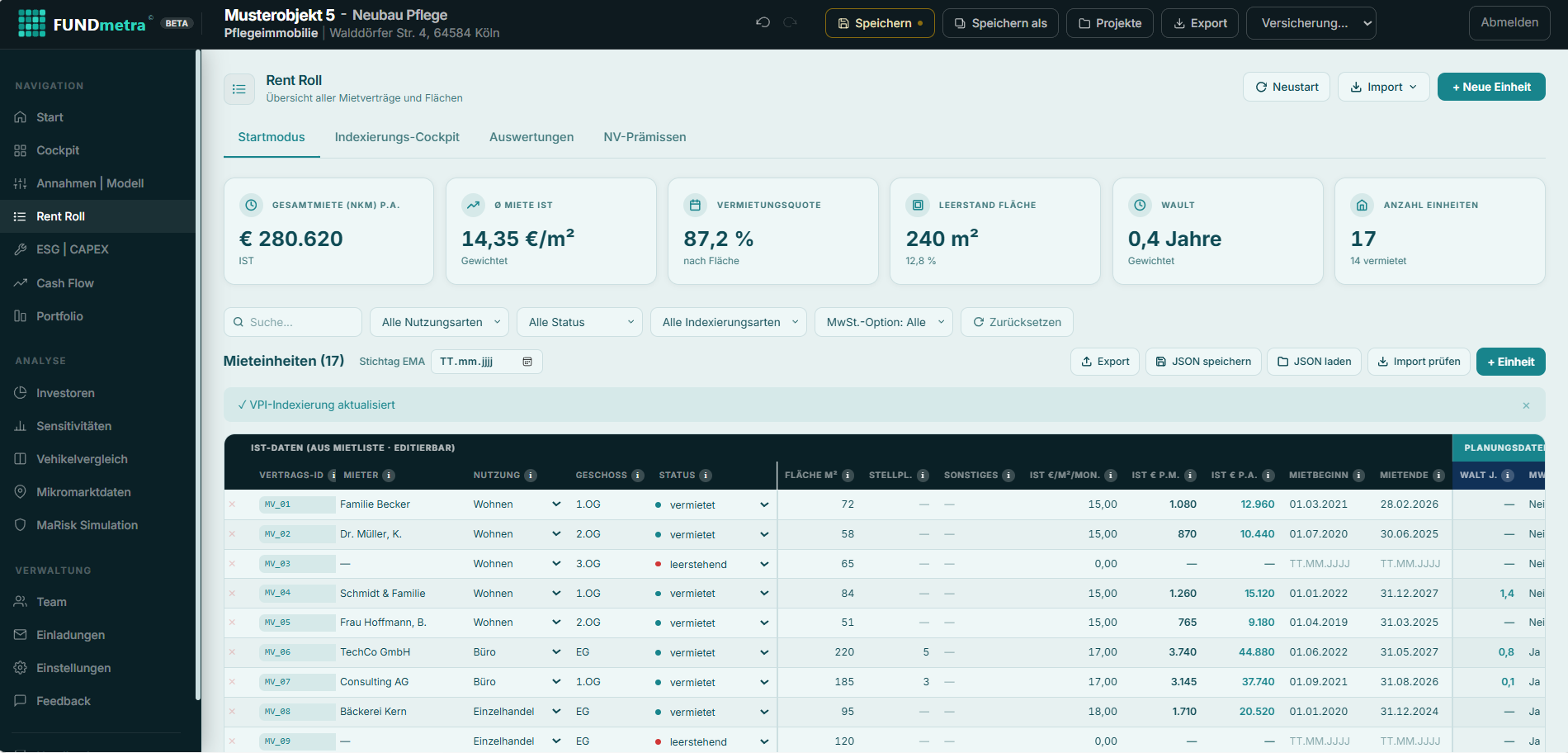
Task: Open the Alle Nutzungsarten filter dropdown
Action: [x=440, y=322]
